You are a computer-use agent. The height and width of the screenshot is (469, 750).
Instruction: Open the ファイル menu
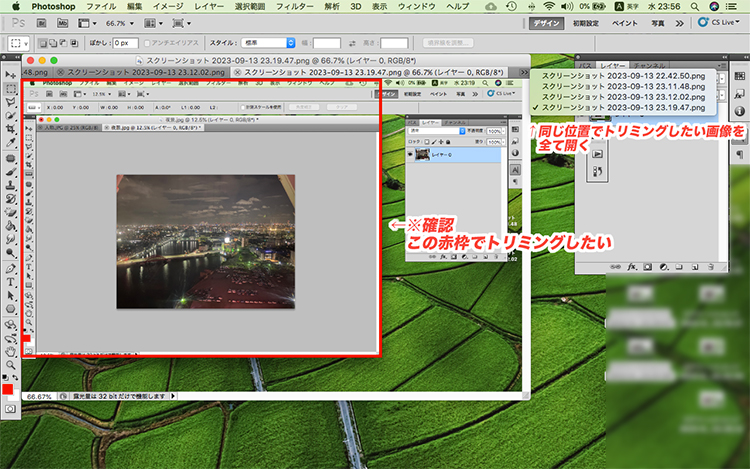pos(101,6)
